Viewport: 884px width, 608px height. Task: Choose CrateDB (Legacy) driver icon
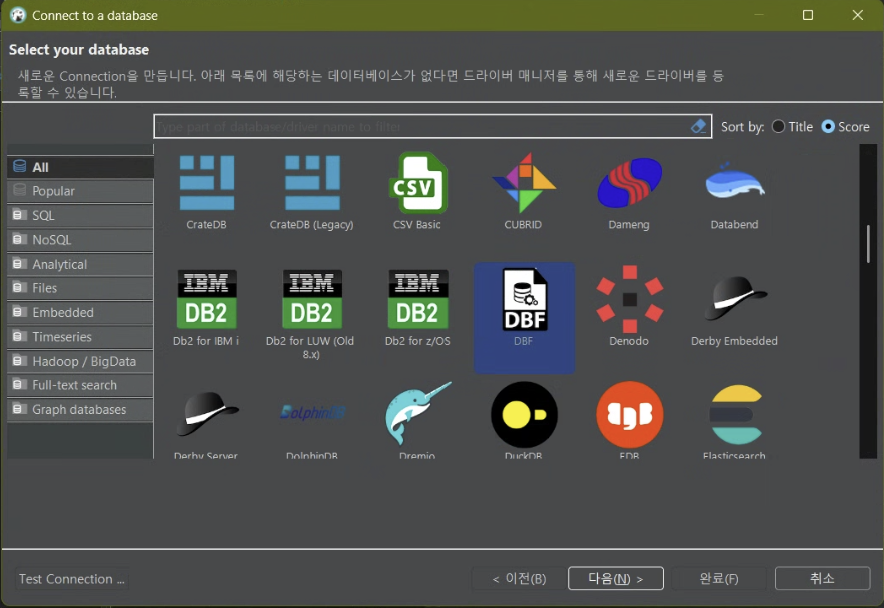click(x=312, y=183)
